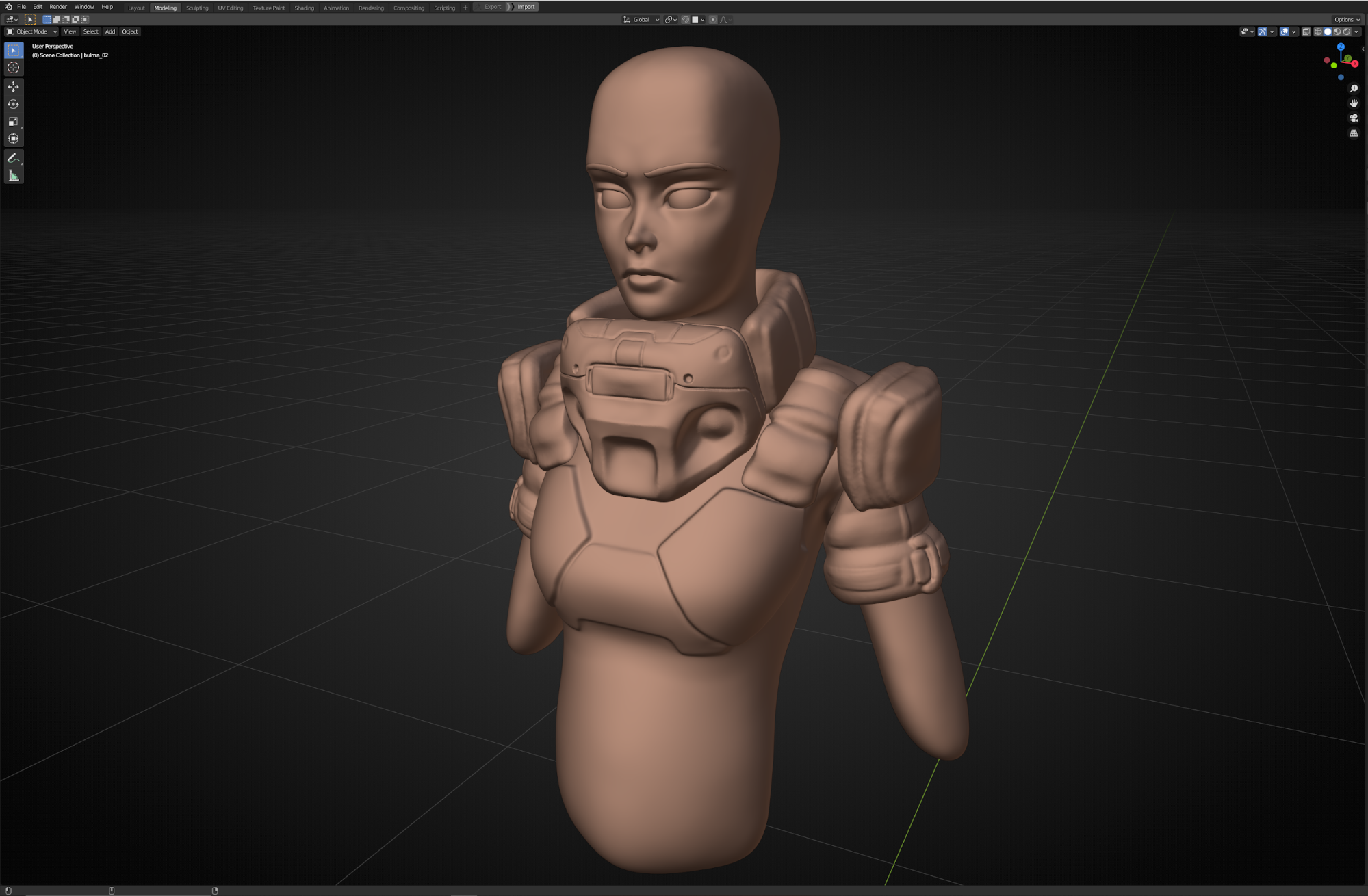Open the Window menu
The image size is (1368, 896).
tap(84, 7)
